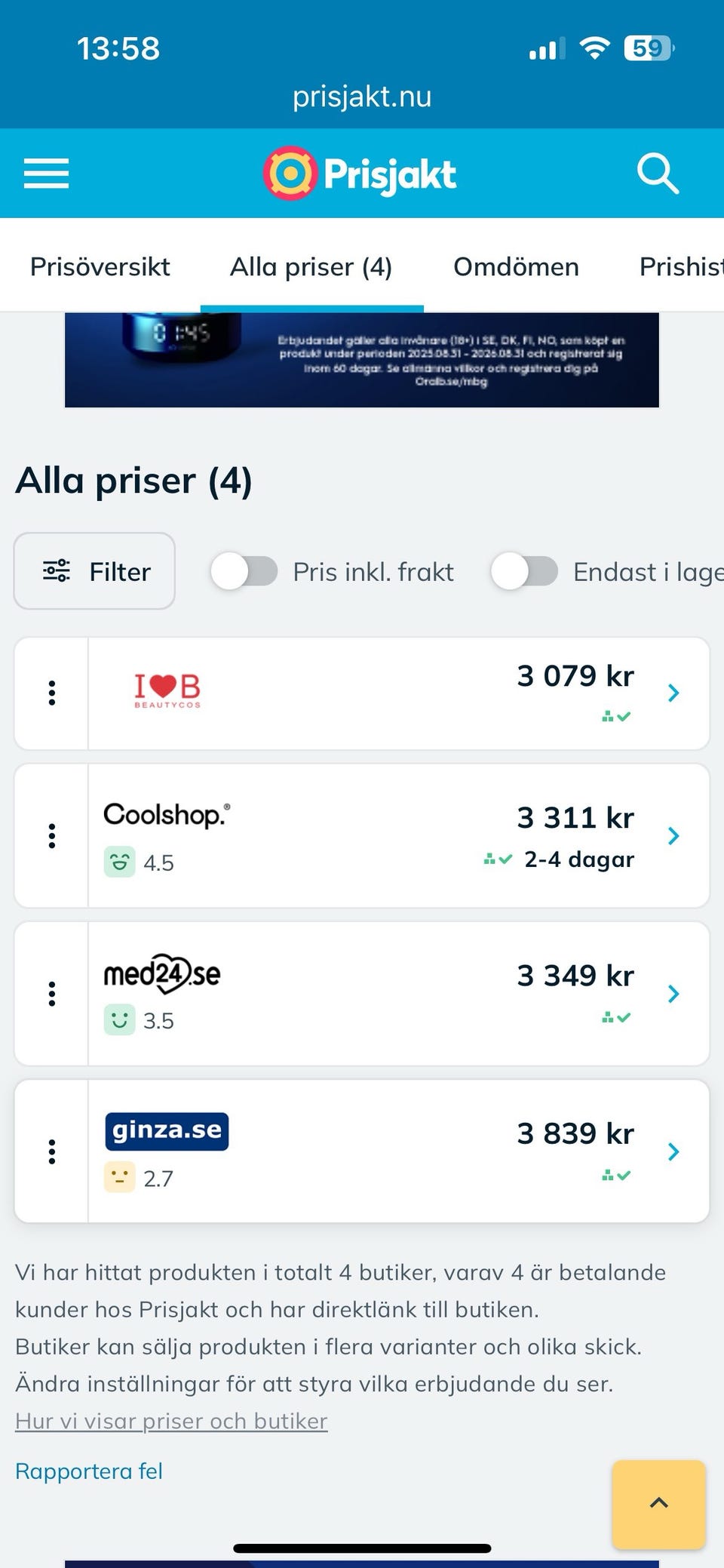
Task: Expand Beautycos 3 079 kr offer chevron
Action: [x=673, y=693]
